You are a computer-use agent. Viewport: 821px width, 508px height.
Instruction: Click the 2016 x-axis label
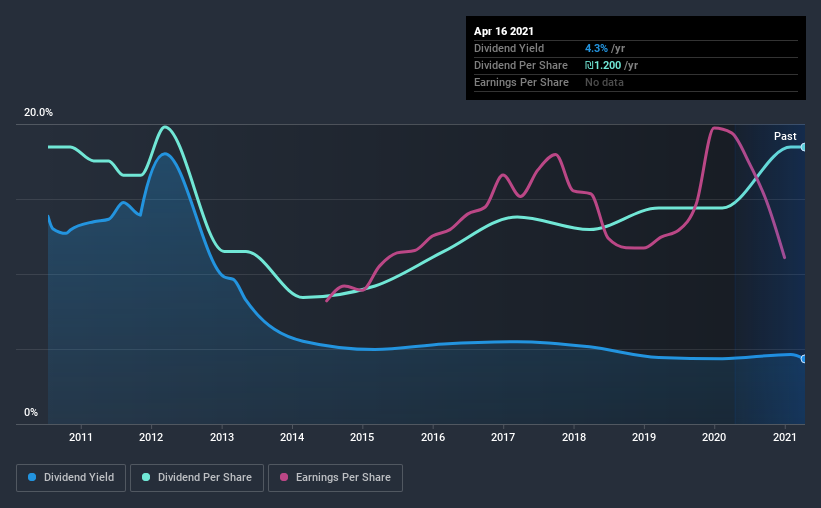(x=433, y=437)
